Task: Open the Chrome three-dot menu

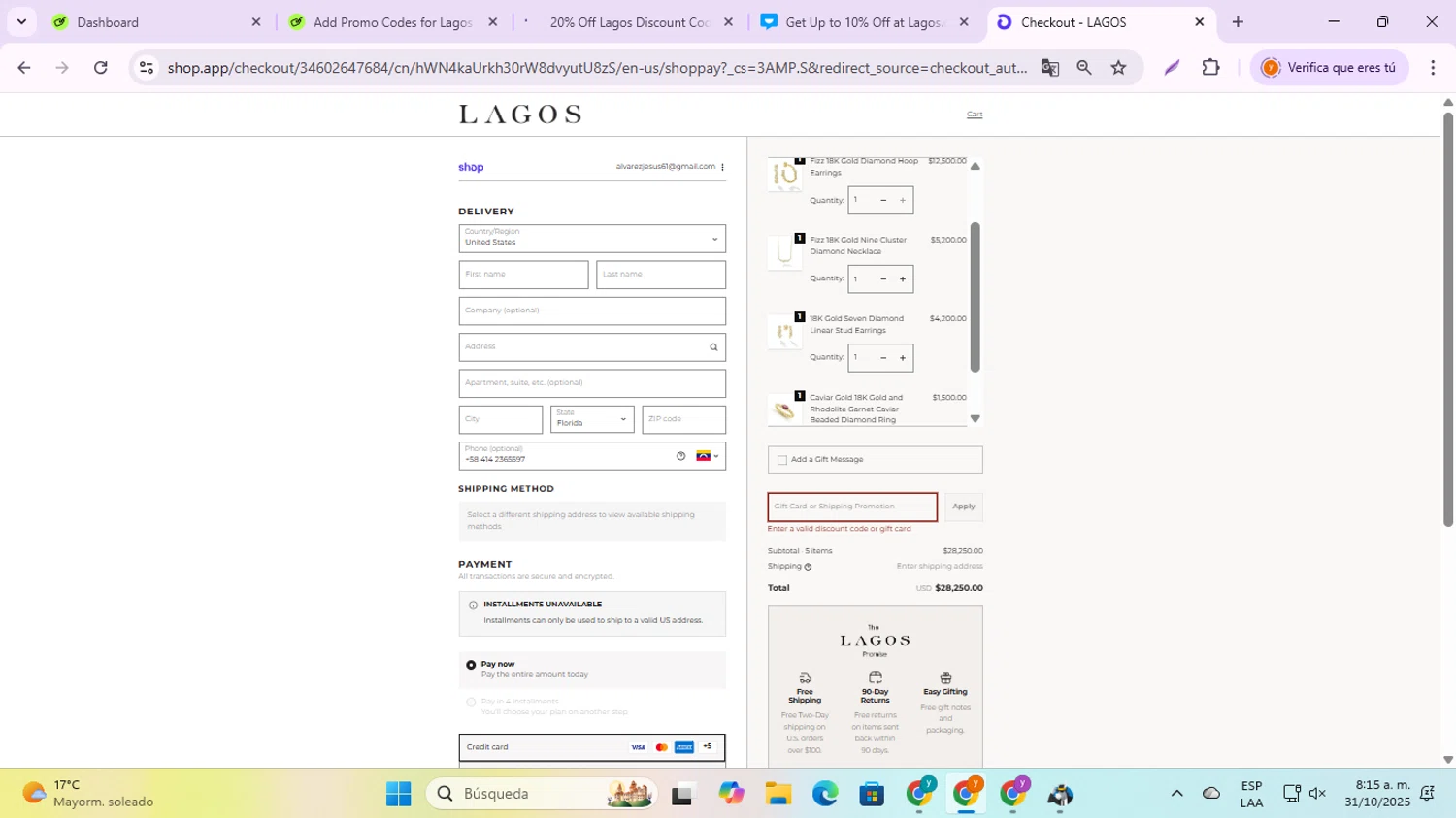Action: pyautogui.click(x=1433, y=68)
